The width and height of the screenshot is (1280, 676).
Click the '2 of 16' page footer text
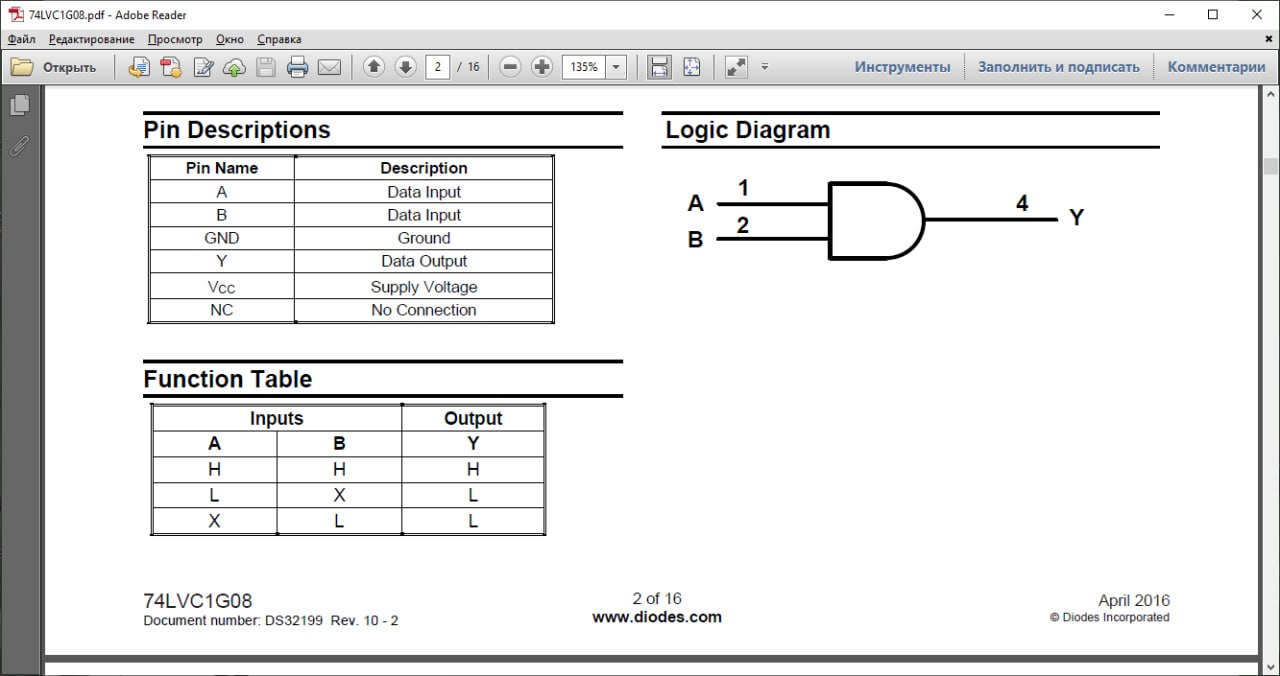pyautogui.click(x=657, y=599)
